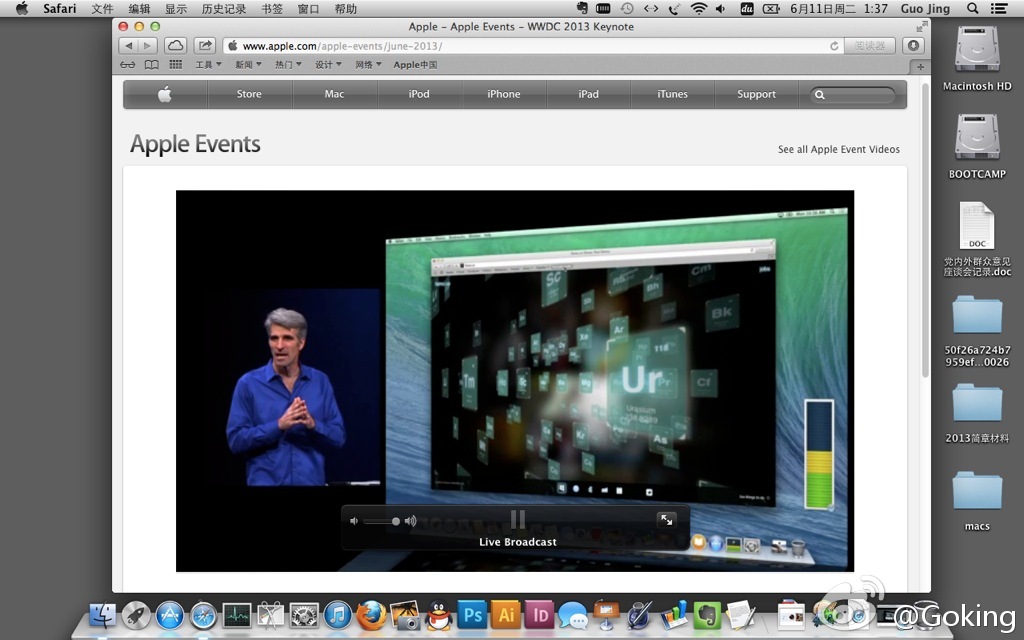Show bookmarks with the open book icon
The image size is (1024, 640).
152,65
